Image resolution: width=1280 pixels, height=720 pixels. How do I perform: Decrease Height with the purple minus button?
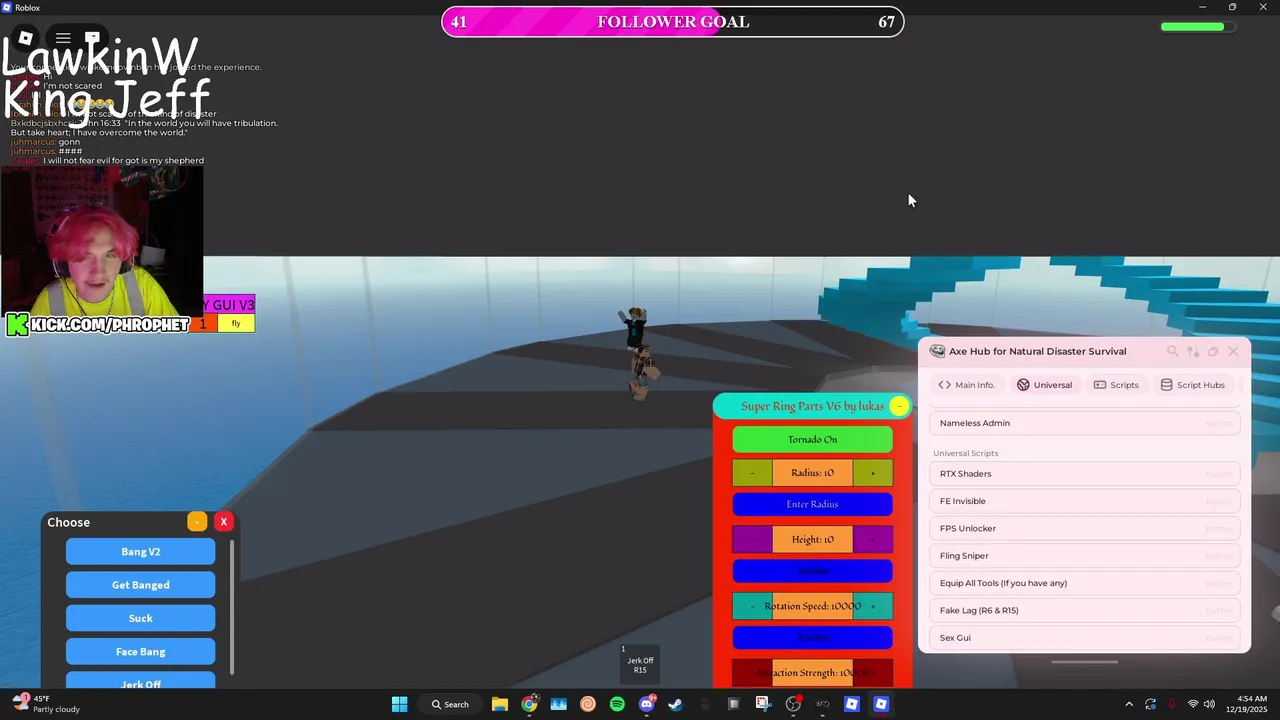coord(752,539)
